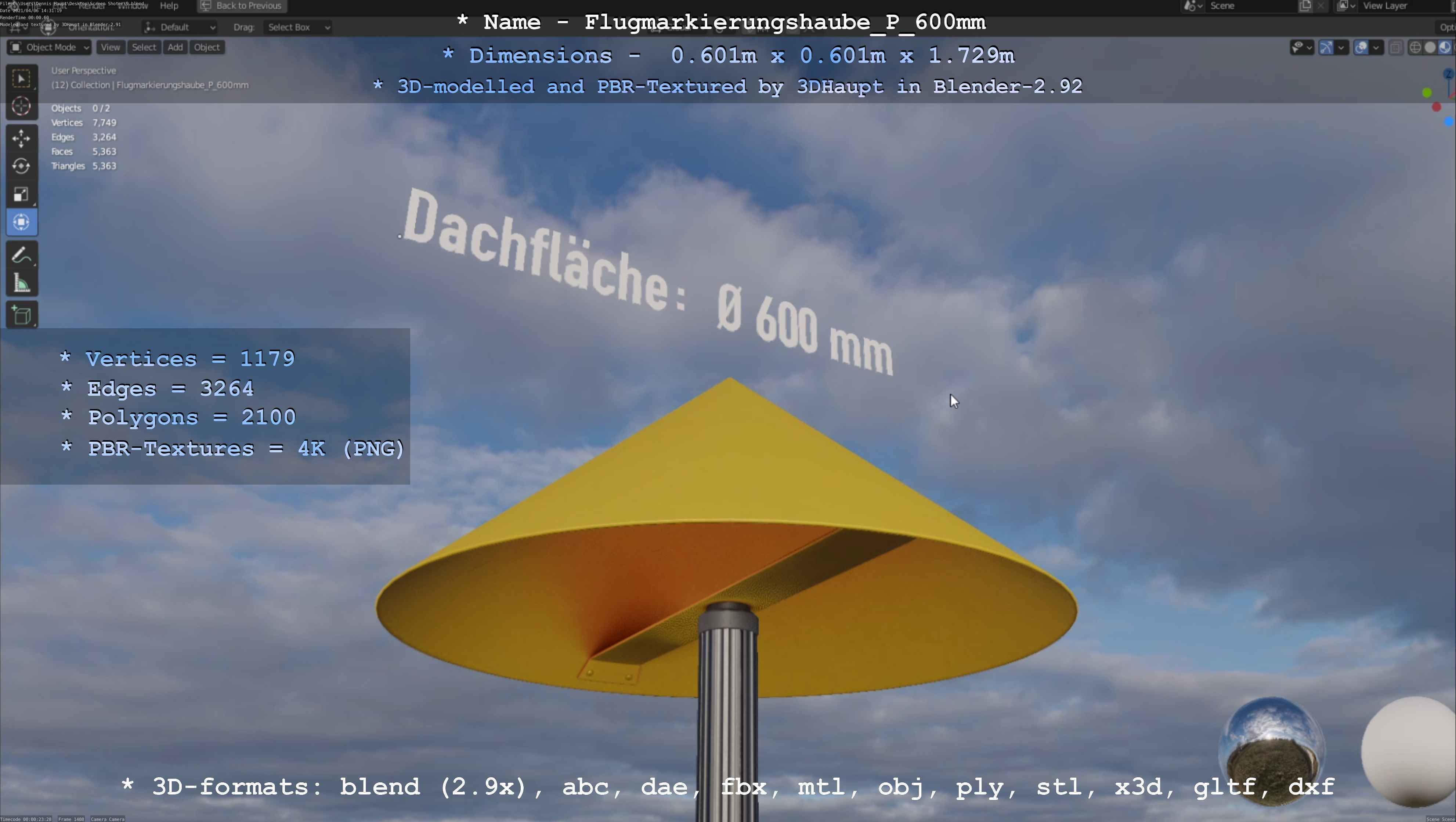Click the Z axis gizmo handle
Screen dimensions: 1456x822
[1449, 73]
